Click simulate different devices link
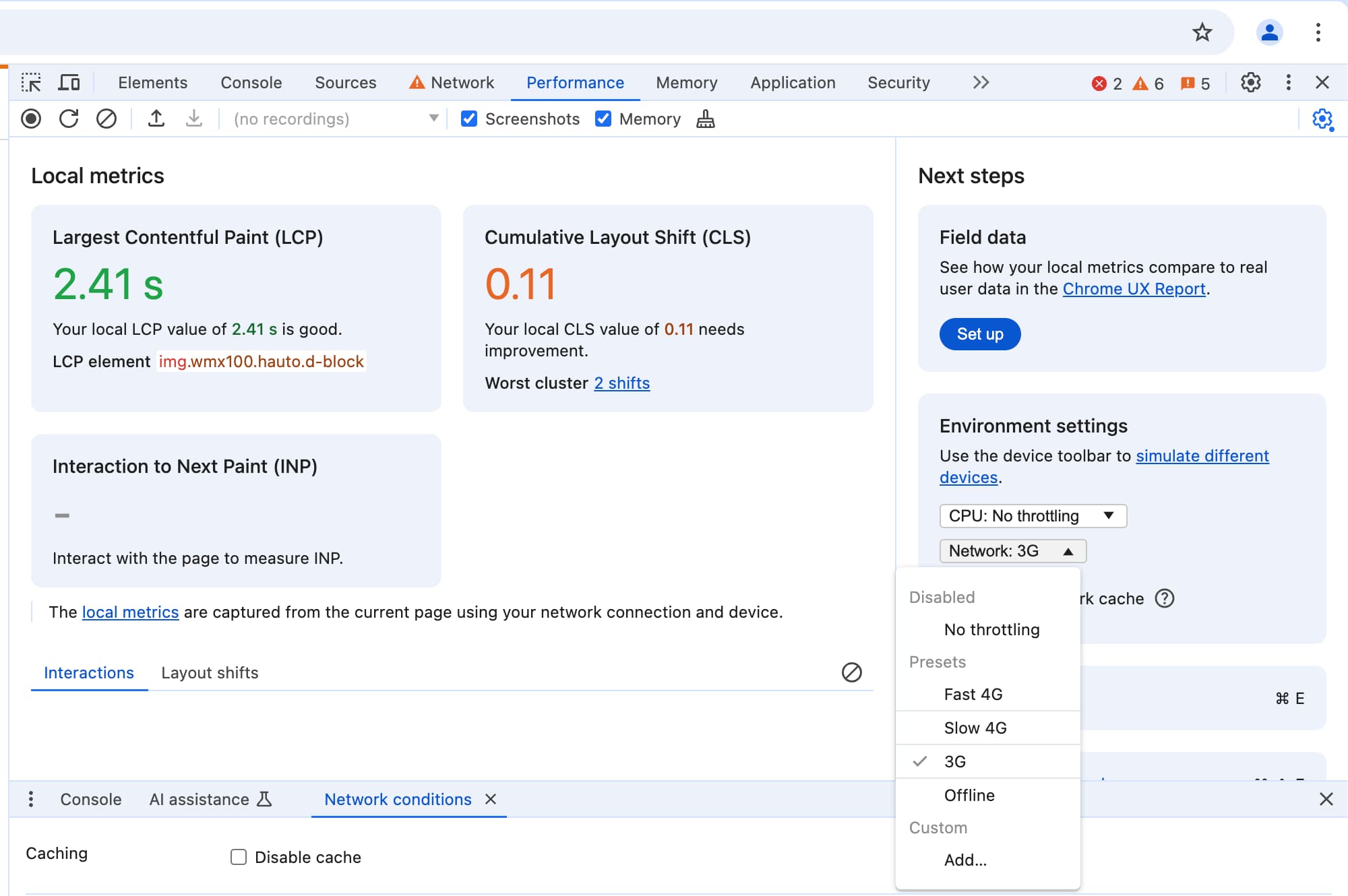The width and height of the screenshot is (1348, 896). click(1202, 455)
